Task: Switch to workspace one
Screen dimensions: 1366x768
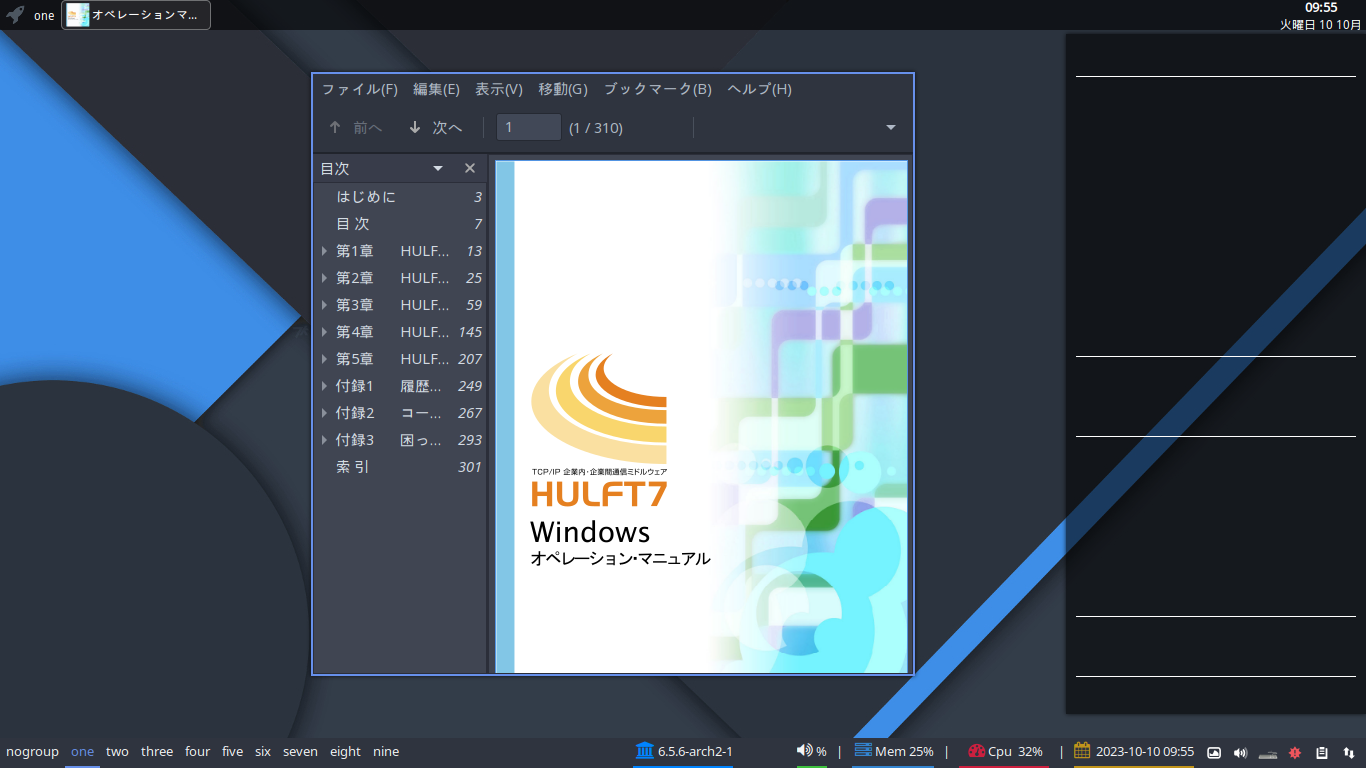Action: click(82, 752)
